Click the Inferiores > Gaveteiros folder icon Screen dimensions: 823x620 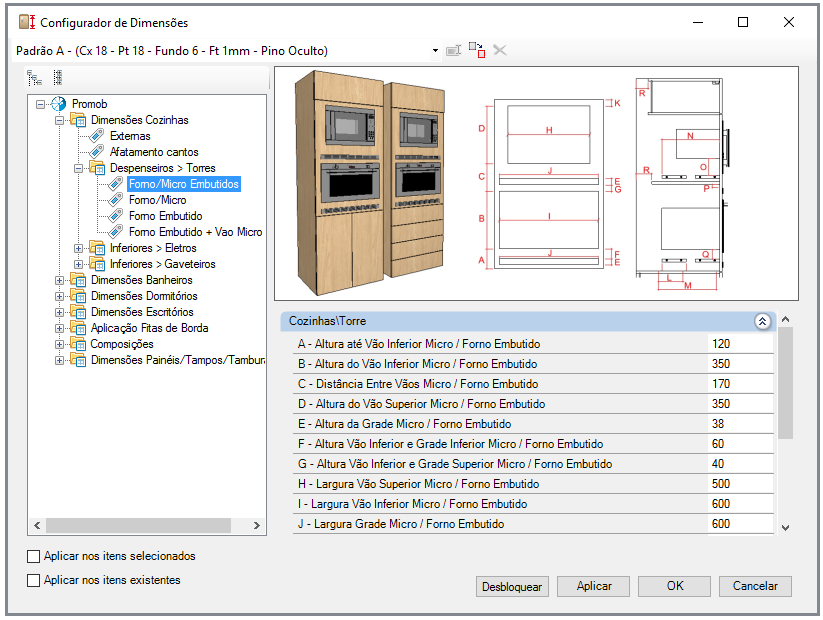(97, 264)
